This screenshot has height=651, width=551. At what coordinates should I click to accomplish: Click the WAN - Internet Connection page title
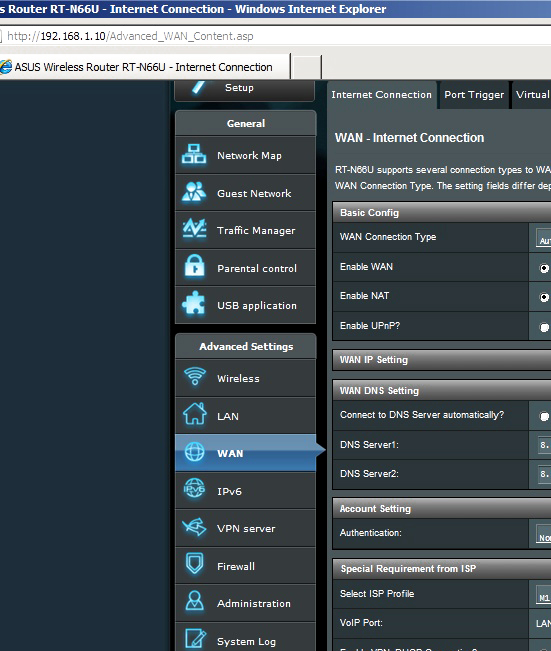[409, 137]
